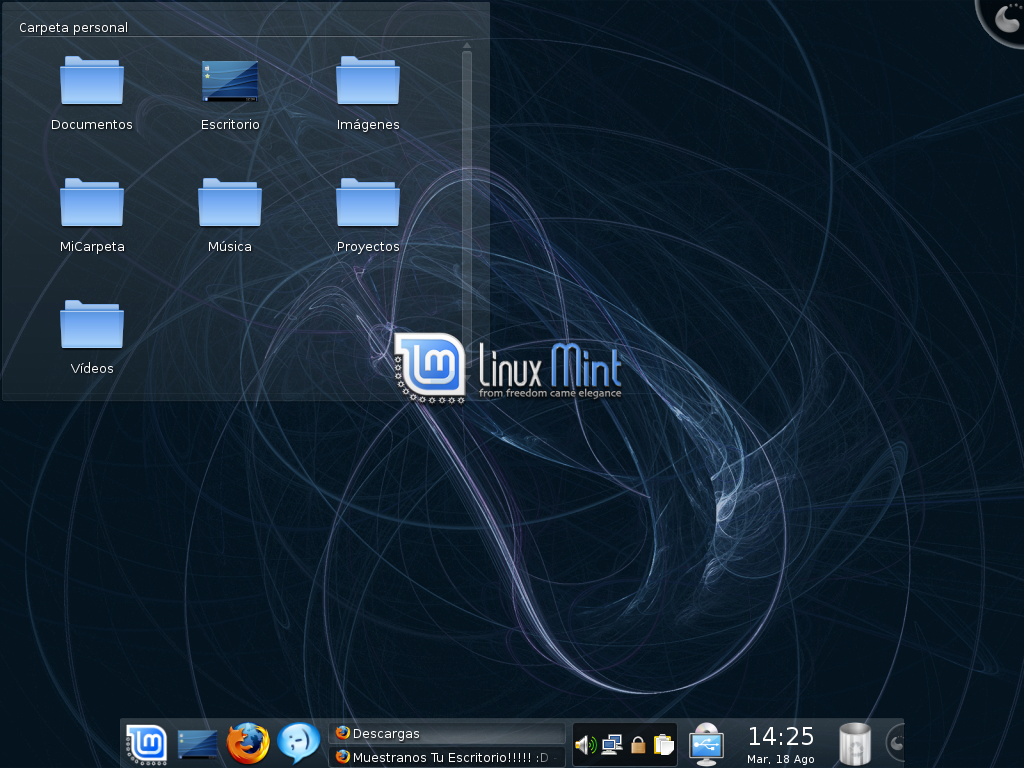This screenshot has height=768, width=1024.
Task: Open the clipboard tray icon
Action: [664, 744]
